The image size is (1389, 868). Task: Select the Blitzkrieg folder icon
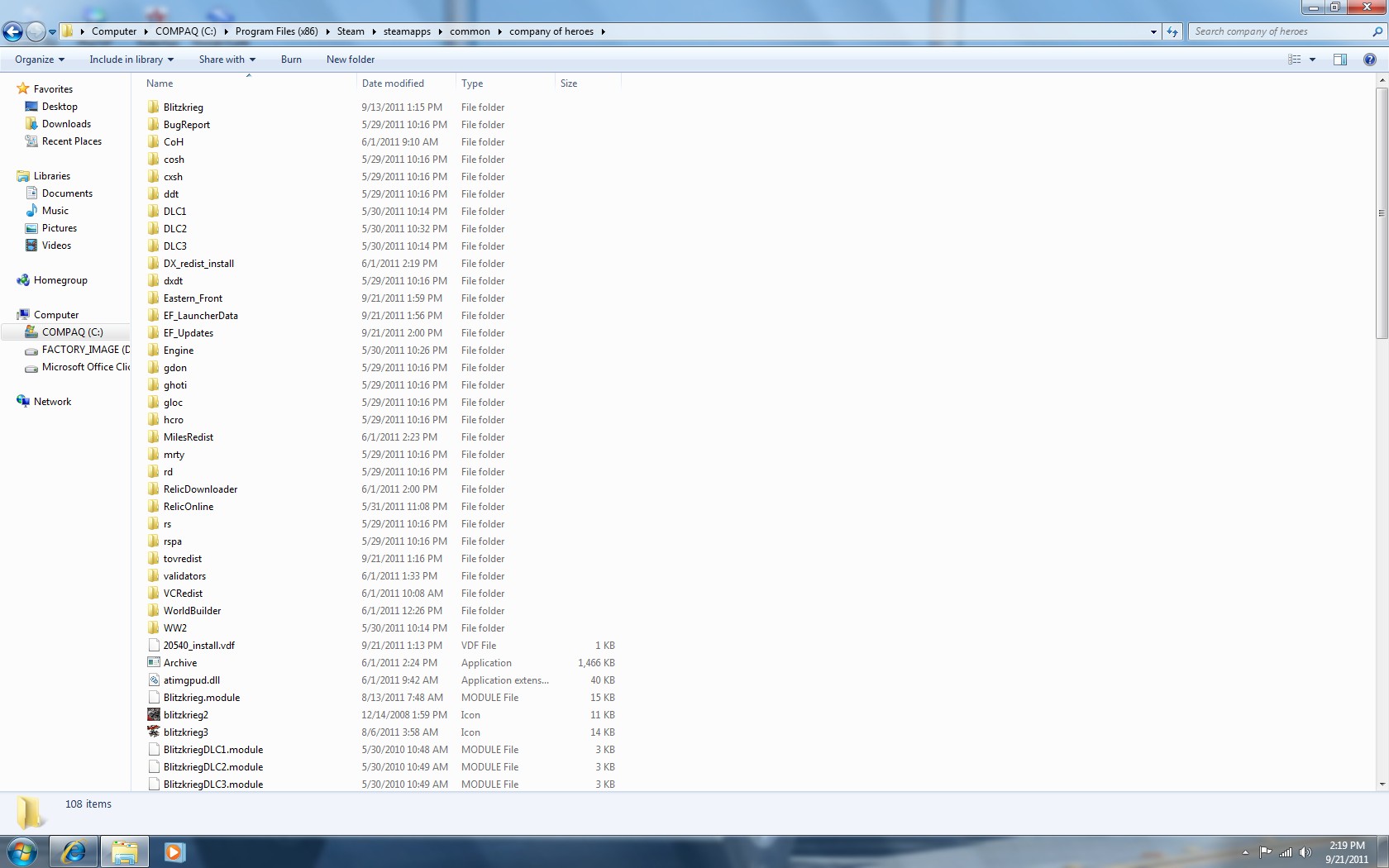[154, 107]
